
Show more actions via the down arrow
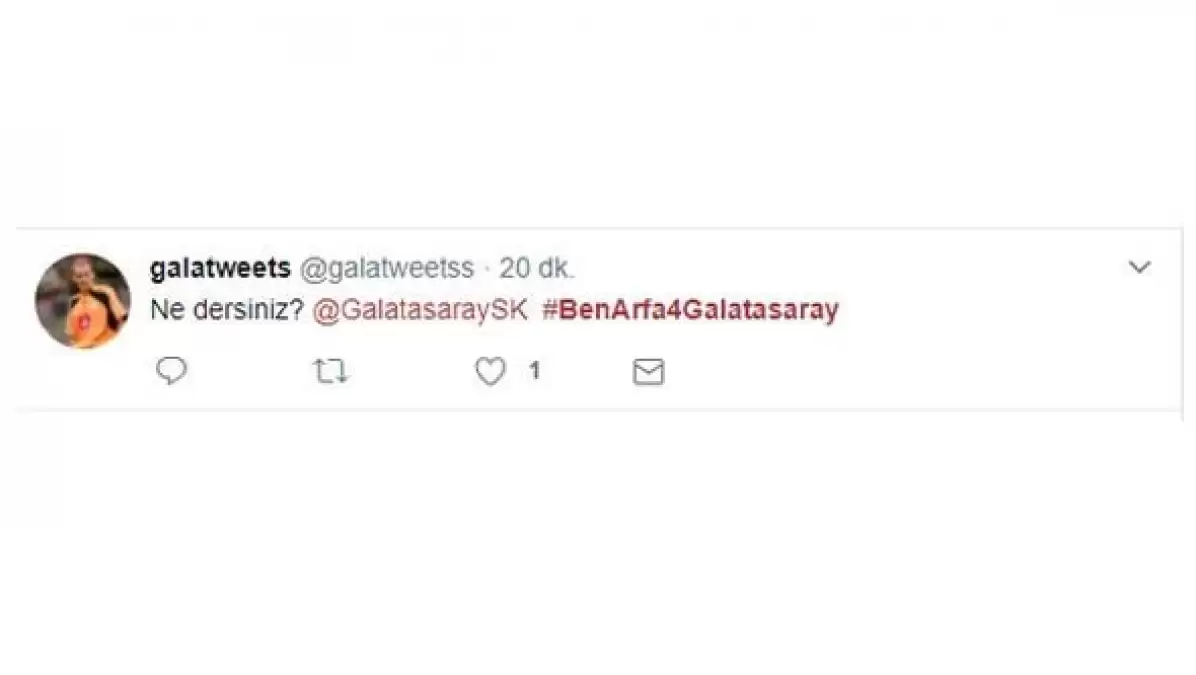coord(1140,267)
